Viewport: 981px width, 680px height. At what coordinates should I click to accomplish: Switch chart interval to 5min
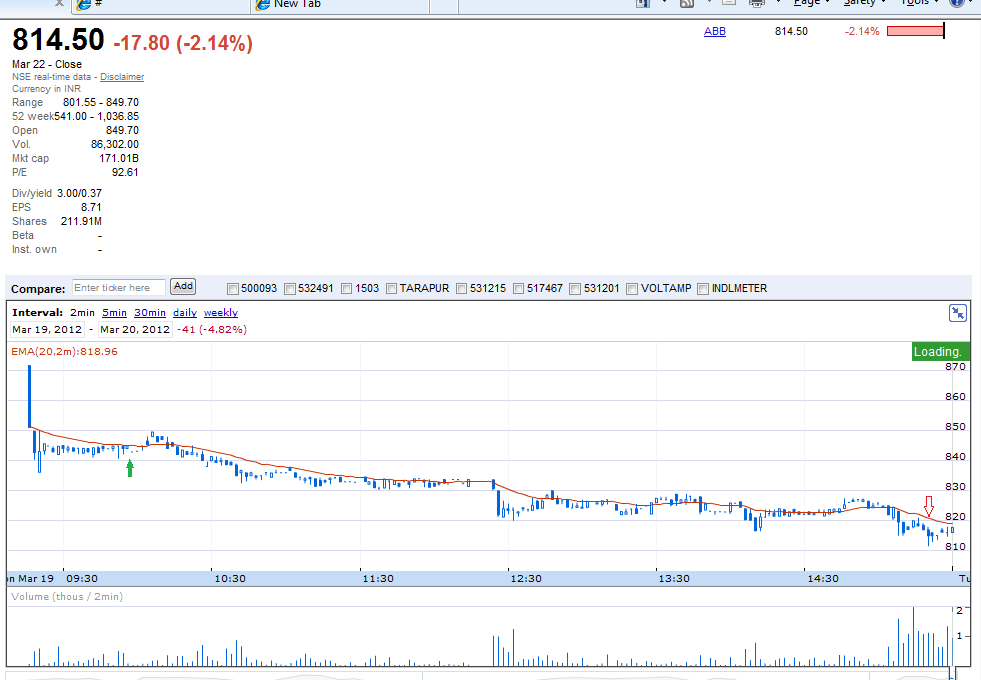[x=114, y=313]
